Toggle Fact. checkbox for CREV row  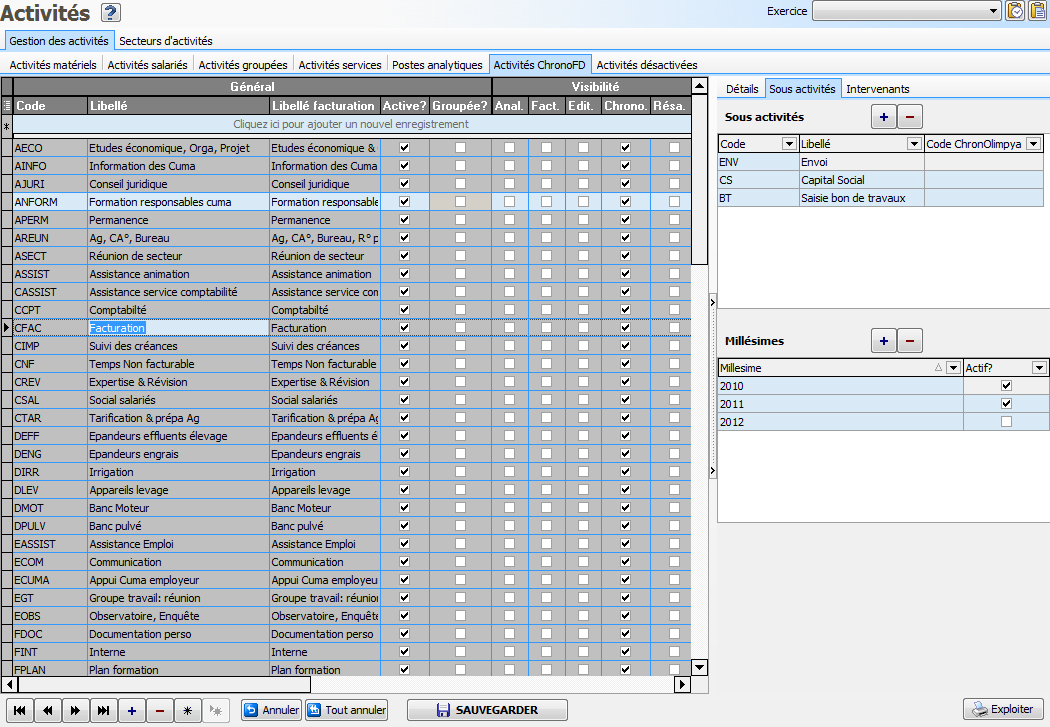pos(546,382)
